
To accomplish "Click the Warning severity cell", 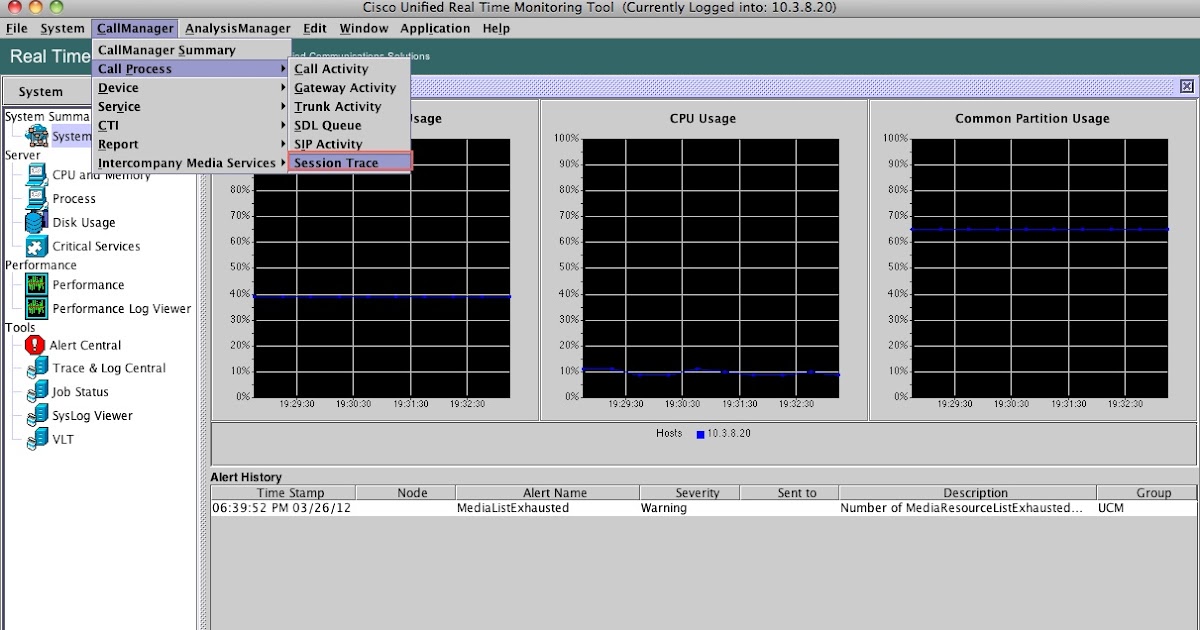I will 690,508.
